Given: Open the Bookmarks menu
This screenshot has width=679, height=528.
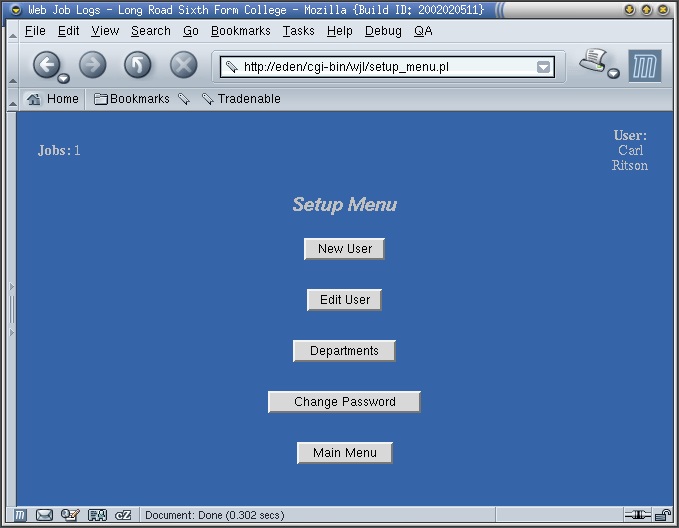Looking at the screenshot, I should pyautogui.click(x=241, y=31).
